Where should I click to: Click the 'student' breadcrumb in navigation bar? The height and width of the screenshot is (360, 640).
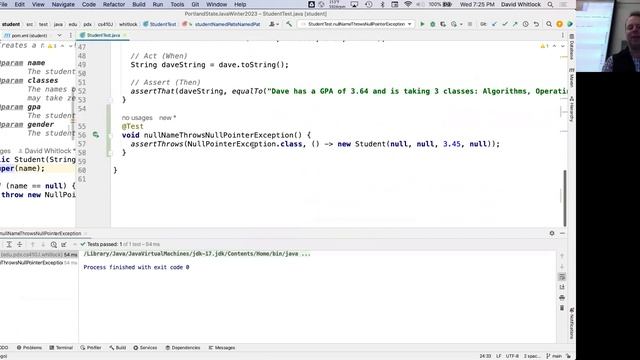pos(11,24)
